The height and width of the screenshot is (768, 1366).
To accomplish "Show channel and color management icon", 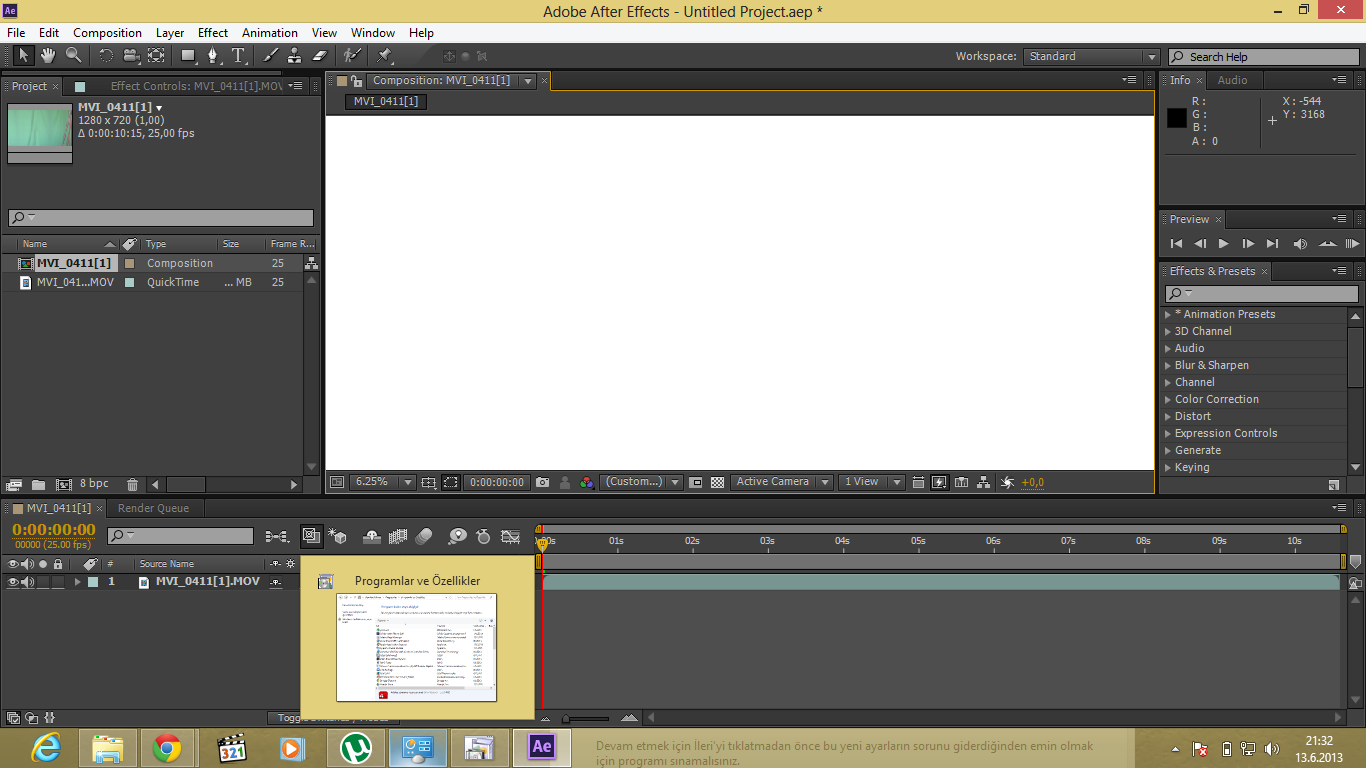I will pos(587,482).
